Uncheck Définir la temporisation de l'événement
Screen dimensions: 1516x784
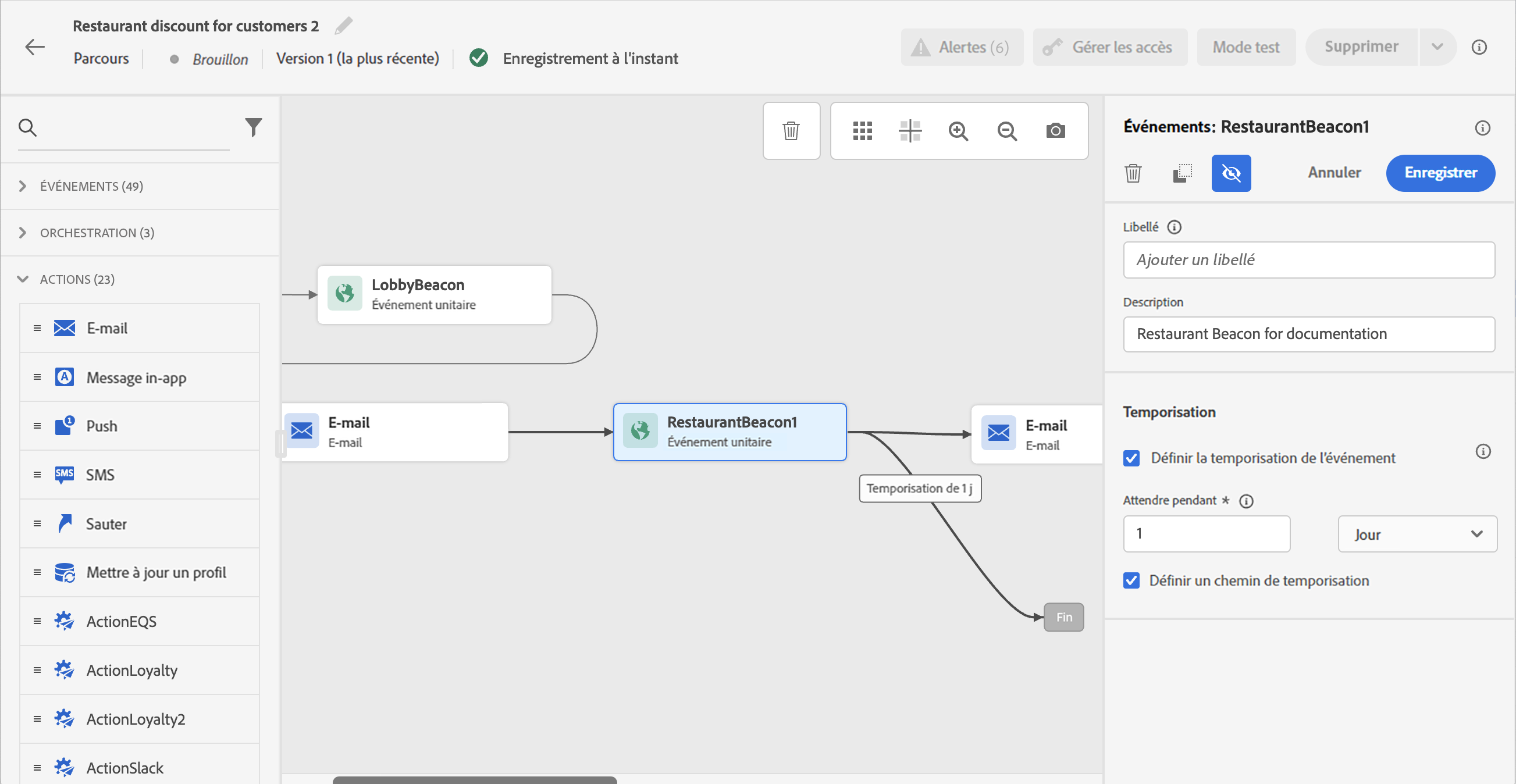click(x=1131, y=458)
